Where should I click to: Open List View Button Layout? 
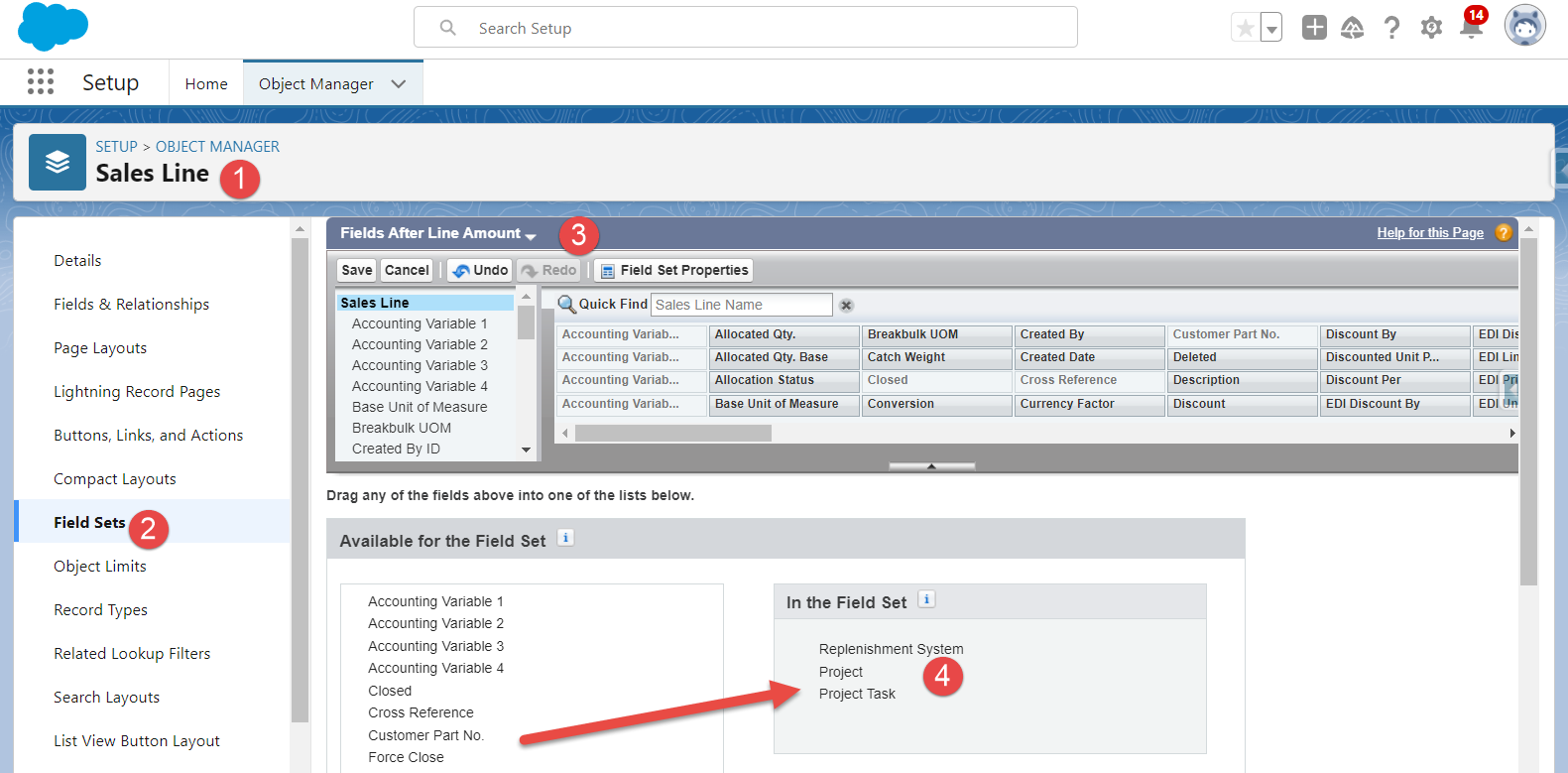pos(137,741)
